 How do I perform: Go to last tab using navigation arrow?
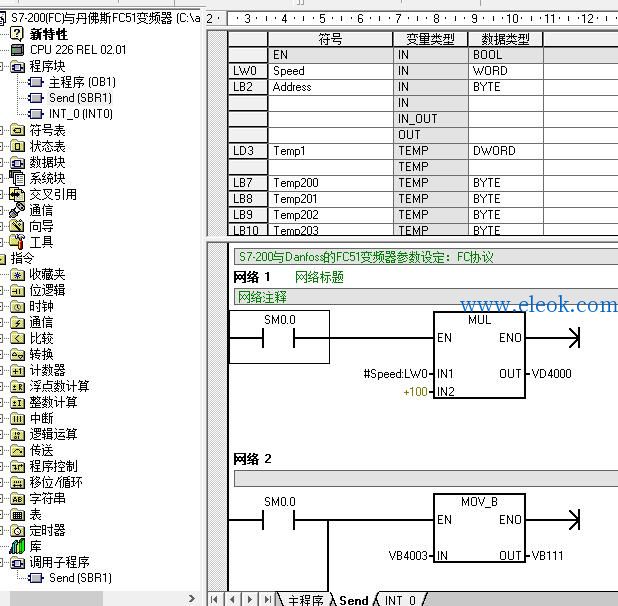click(268, 599)
